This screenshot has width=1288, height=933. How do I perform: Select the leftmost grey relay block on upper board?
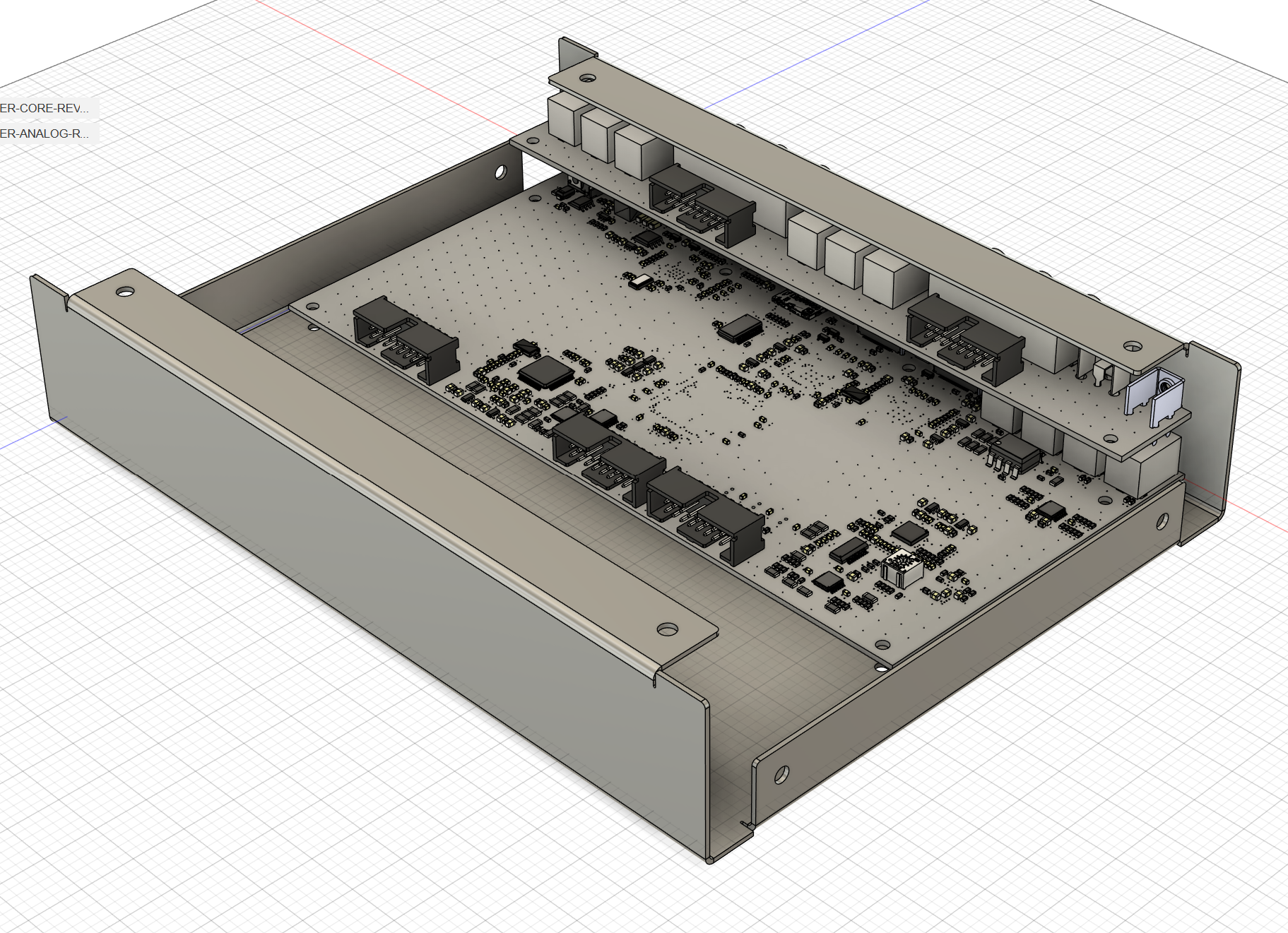coord(564,119)
